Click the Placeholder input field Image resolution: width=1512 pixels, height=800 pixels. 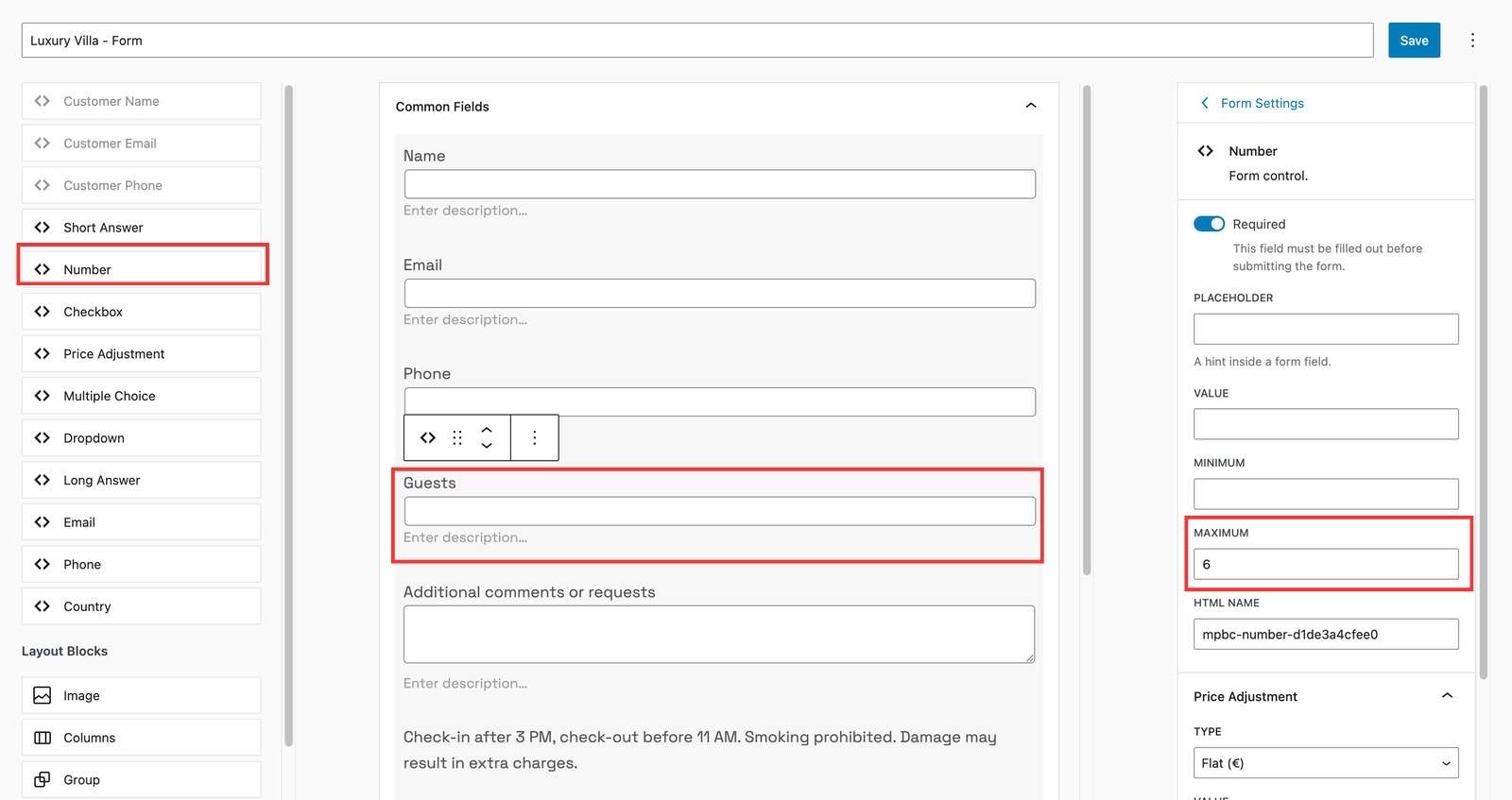click(x=1326, y=329)
